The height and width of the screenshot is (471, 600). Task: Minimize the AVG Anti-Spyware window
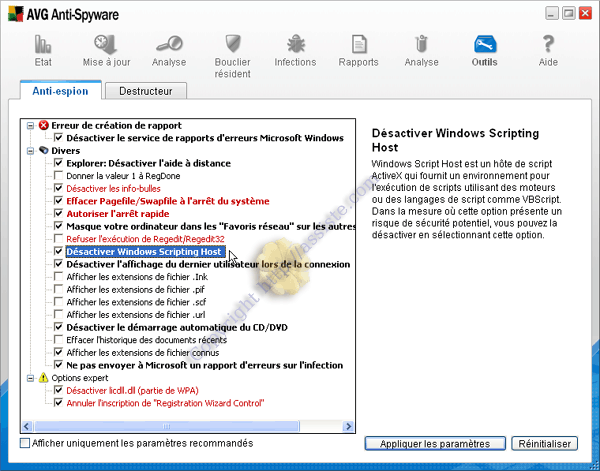click(x=551, y=14)
